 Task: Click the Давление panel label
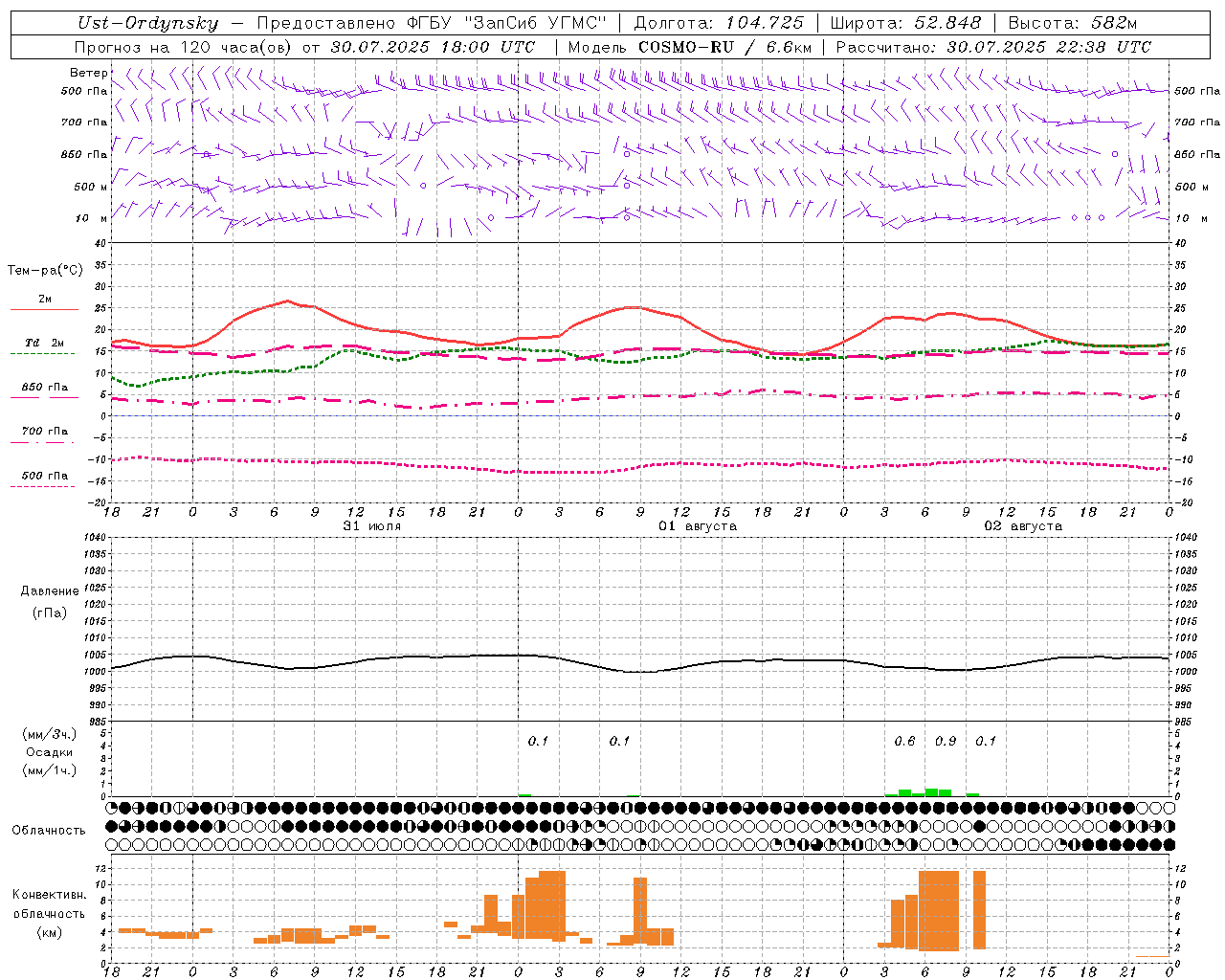coord(50,591)
